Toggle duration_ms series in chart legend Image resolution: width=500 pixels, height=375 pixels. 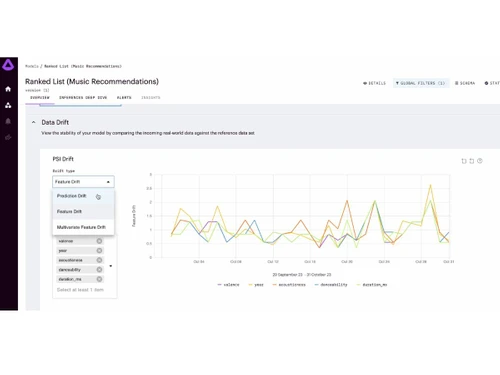[372, 285]
